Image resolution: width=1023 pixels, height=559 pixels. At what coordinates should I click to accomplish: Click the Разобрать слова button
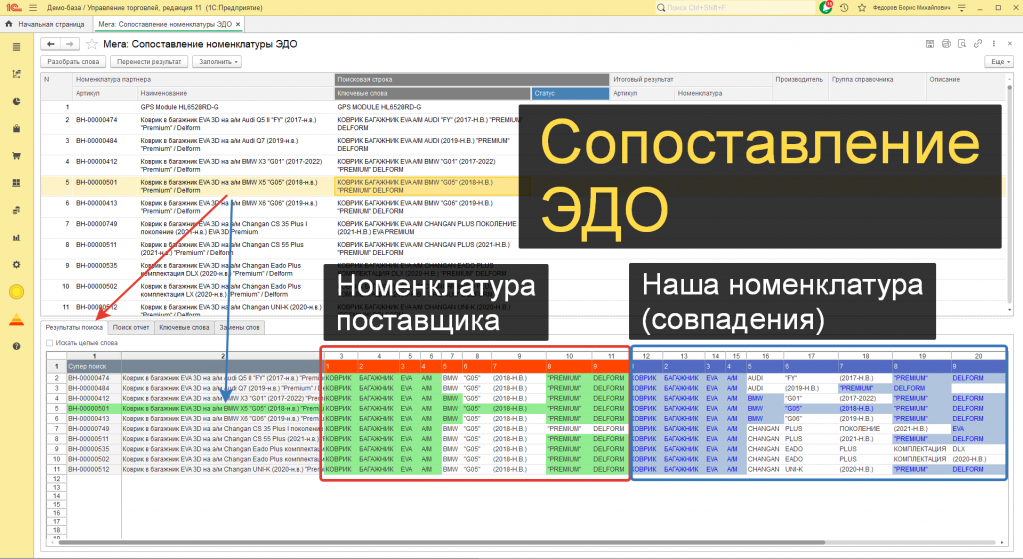click(73, 61)
